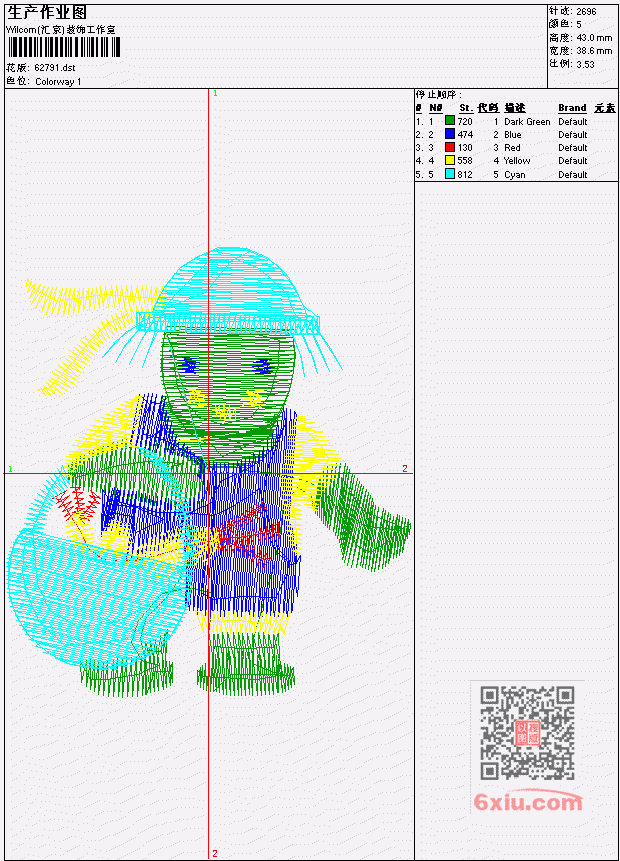This screenshot has height=861, width=620.
Task: Click the color count value 5
Action: click(579, 25)
